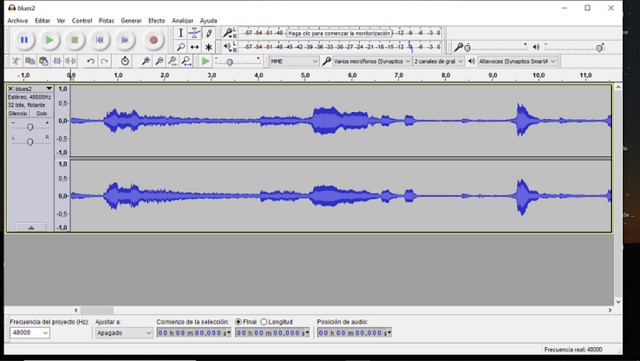Zoom in with the magnifier plus icon
The height and width of the screenshot is (361, 640).
click(x=145, y=61)
